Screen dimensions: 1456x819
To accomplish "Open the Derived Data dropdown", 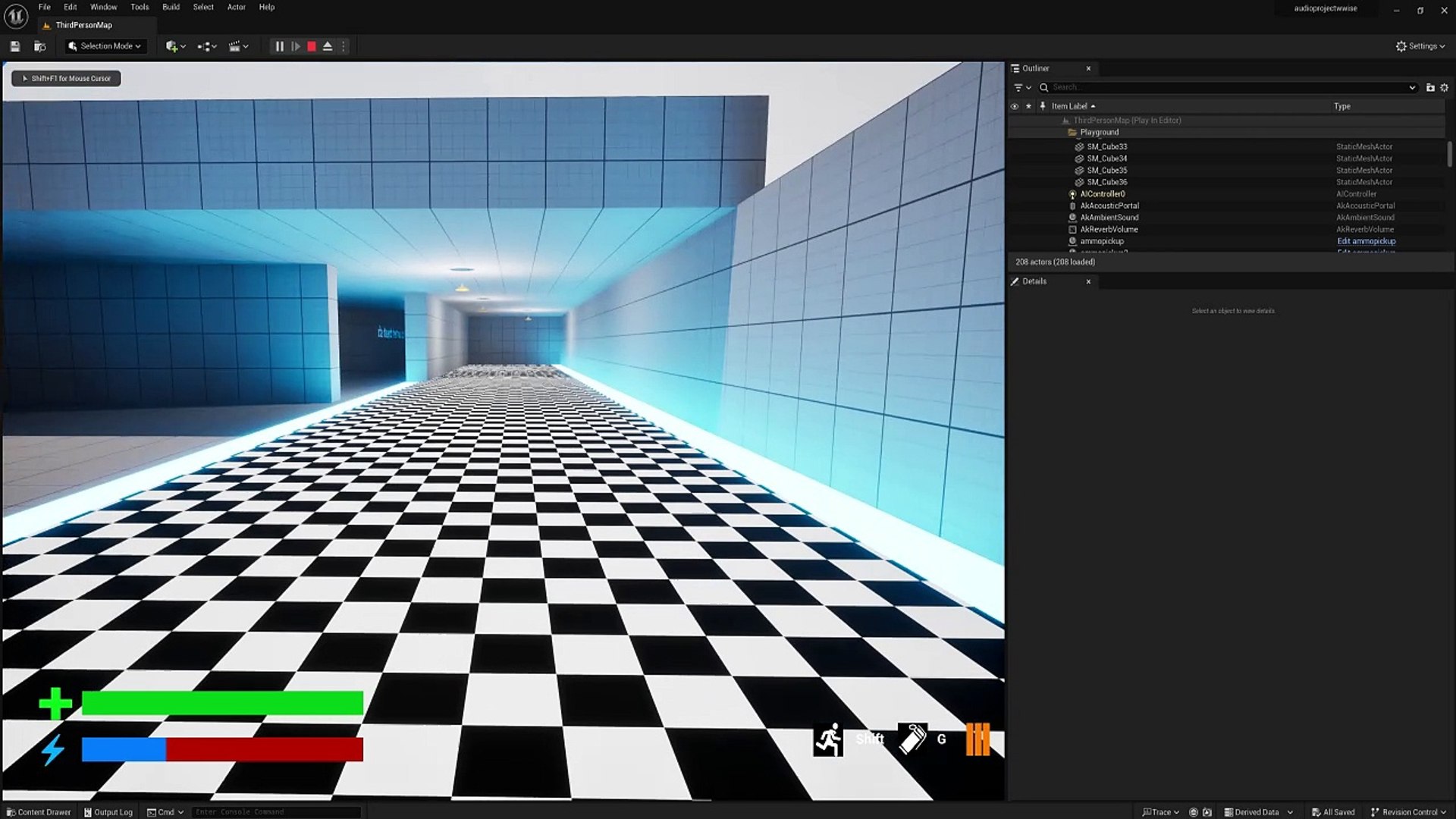I will [x=1259, y=812].
